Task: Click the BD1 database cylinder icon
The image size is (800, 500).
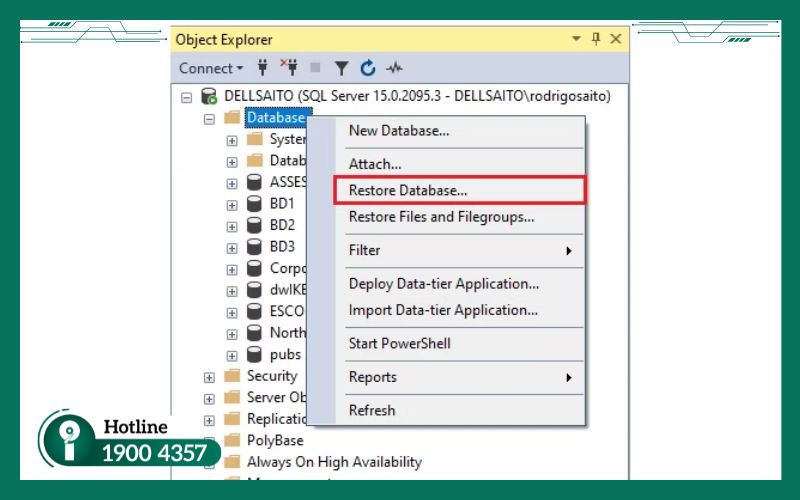Action: click(254, 204)
